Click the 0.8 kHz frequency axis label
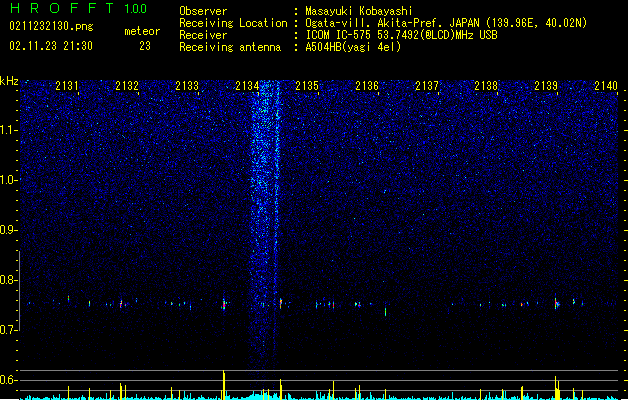This screenshot has width=629, height=400. 9,280
